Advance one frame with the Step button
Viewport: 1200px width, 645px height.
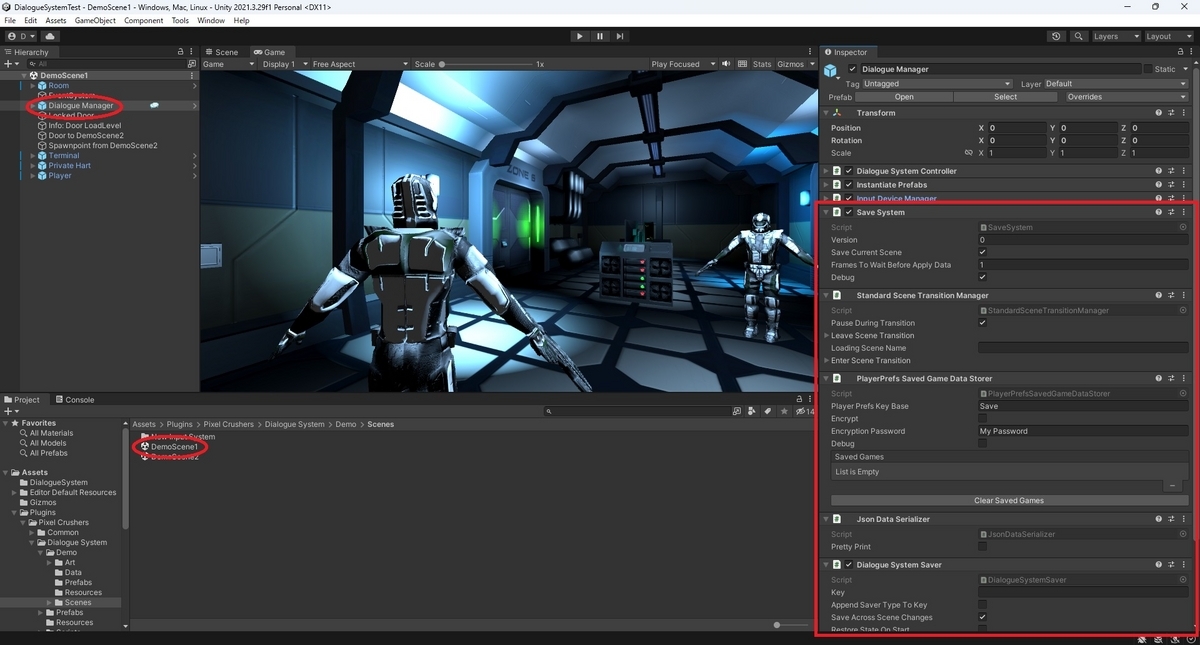tap(620, 36)
